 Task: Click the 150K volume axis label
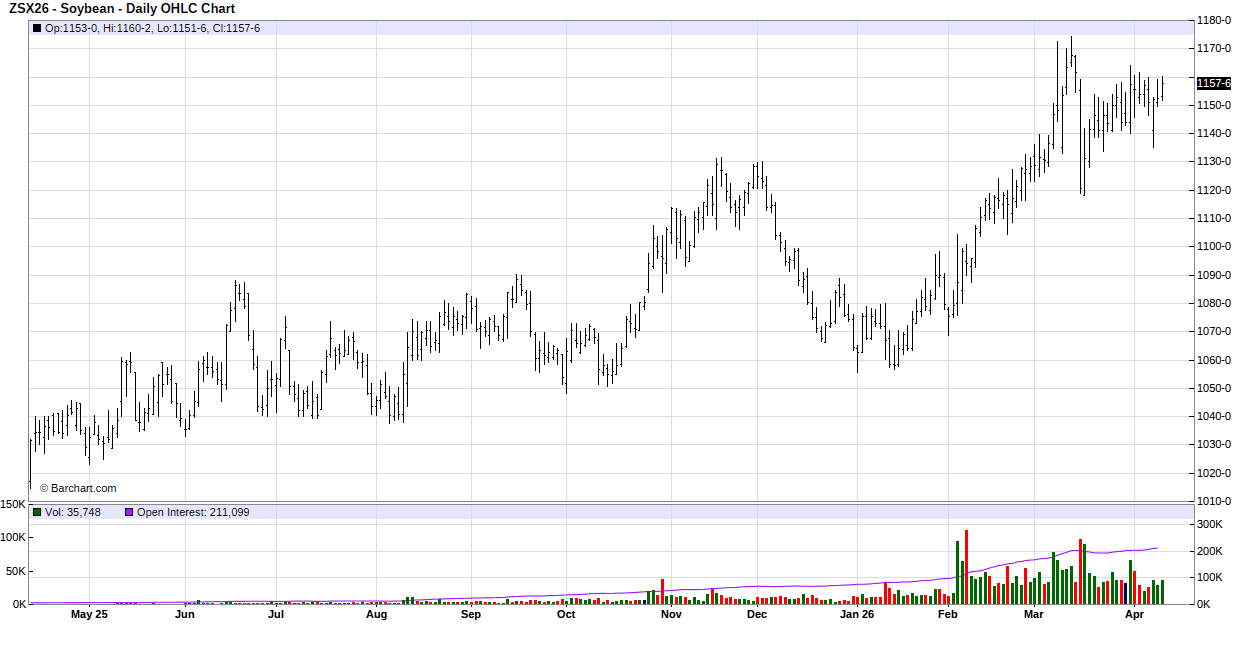13,505
